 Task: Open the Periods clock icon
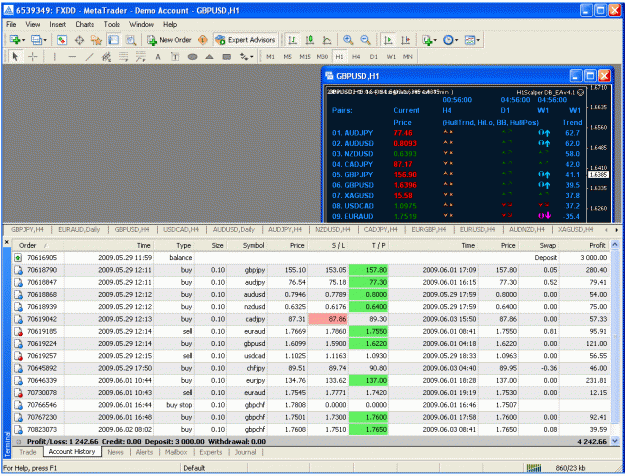click(448, 40)
